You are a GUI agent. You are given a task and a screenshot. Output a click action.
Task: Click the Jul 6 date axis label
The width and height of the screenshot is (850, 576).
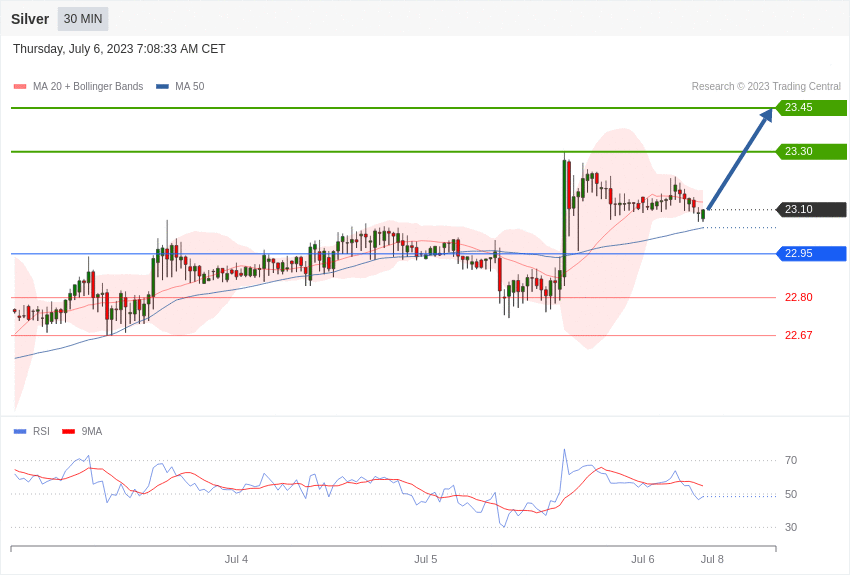tap(643, 559)
